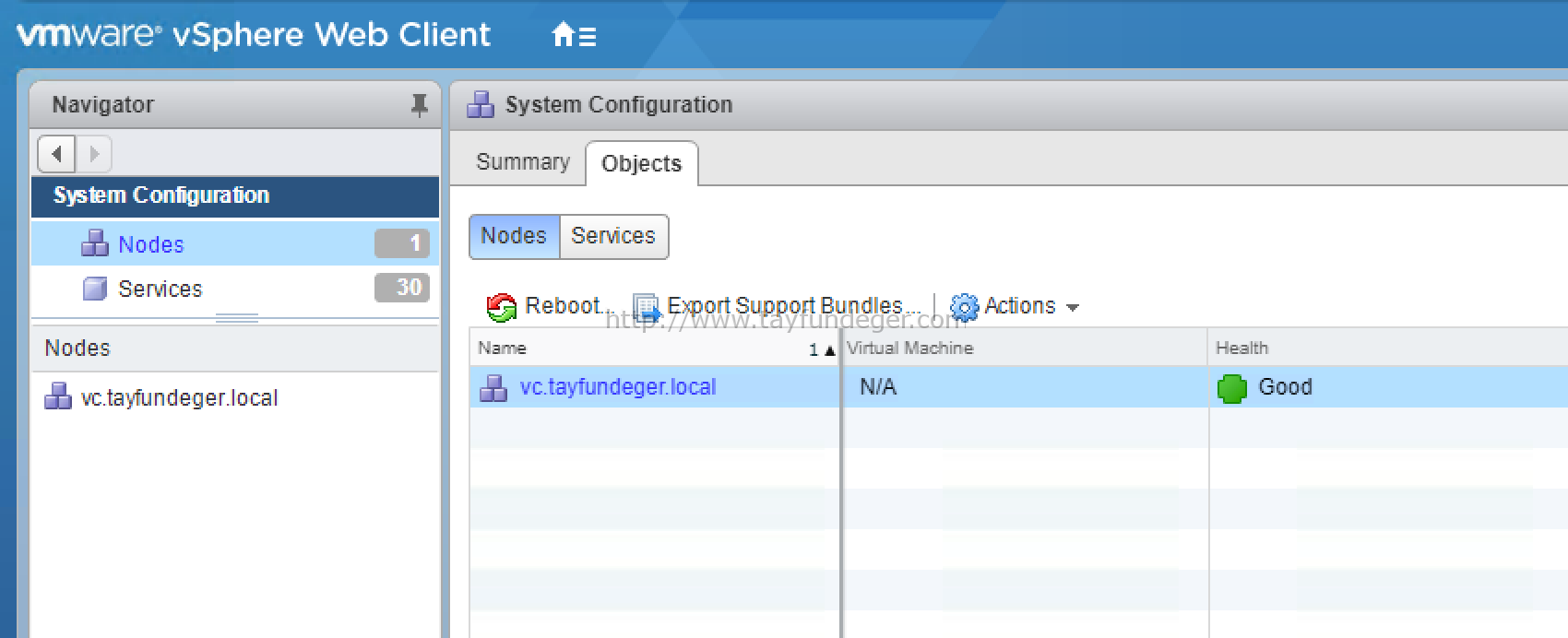This screenshot has width=1568, height=638.
Task: Click the Name column sort arrow
Action: tap(829, 350)
